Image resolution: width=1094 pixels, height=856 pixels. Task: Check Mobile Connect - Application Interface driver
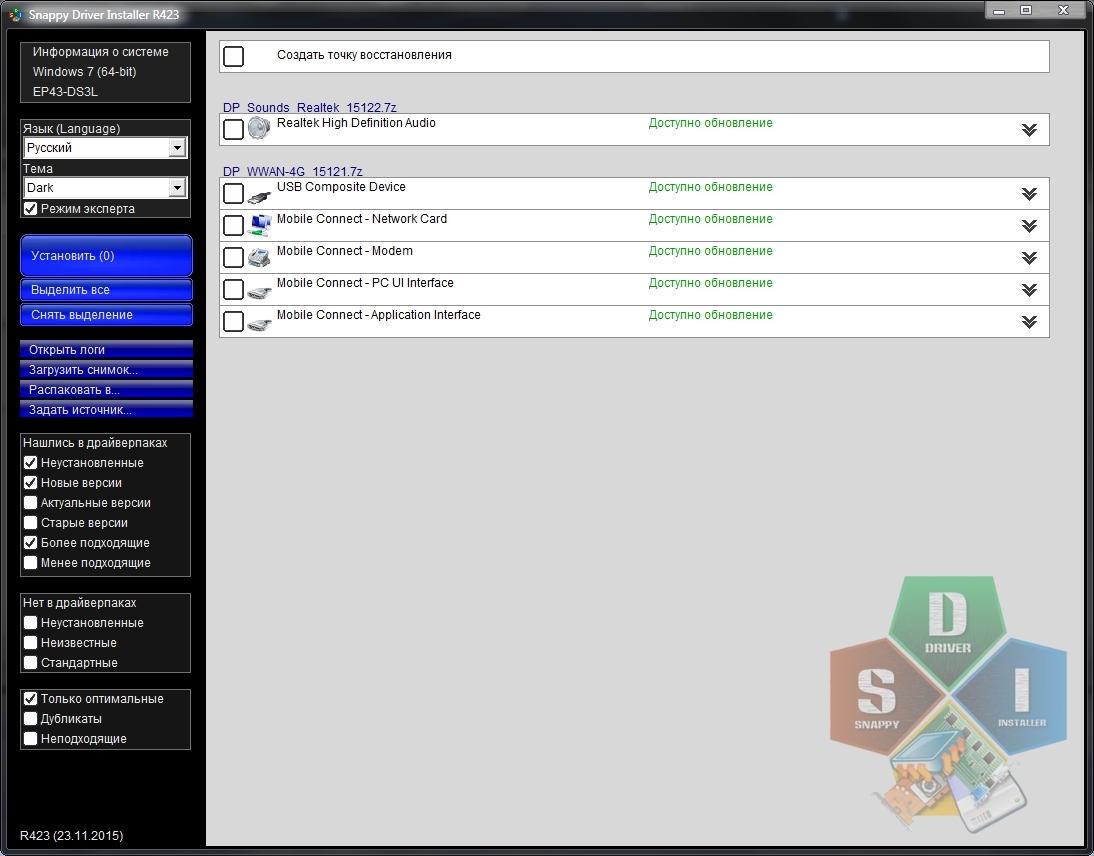pyautogui.click(x=234, y=322)
